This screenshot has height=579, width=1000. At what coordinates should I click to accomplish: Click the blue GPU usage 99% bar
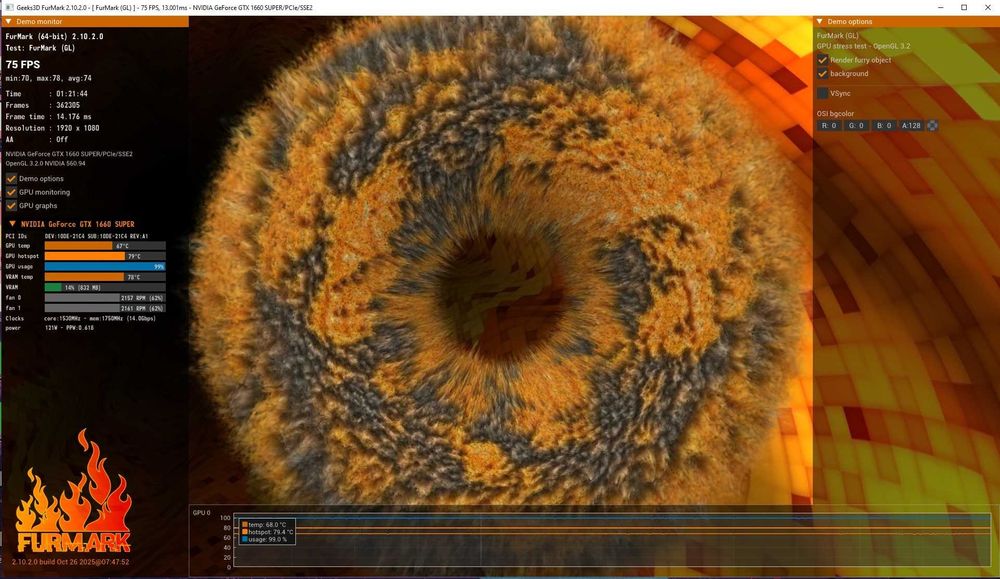[105, 267]
